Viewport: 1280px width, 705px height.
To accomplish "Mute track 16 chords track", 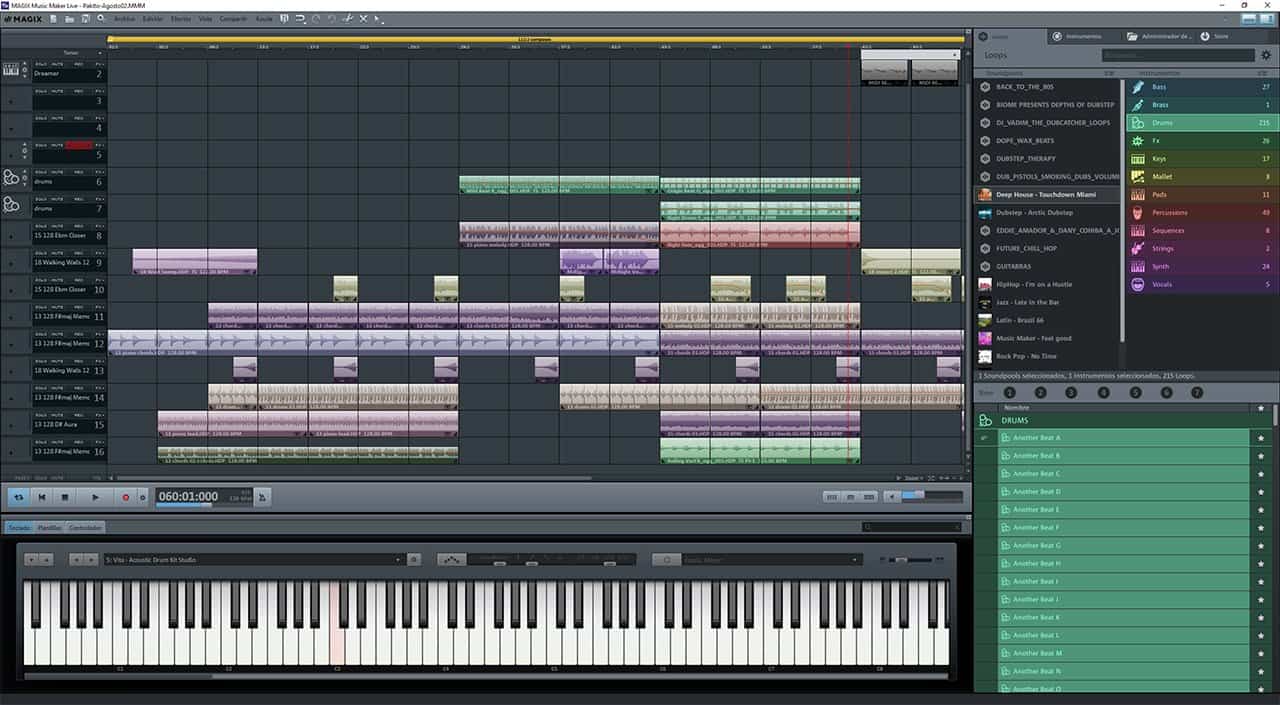I will click(x=58, y=442).
